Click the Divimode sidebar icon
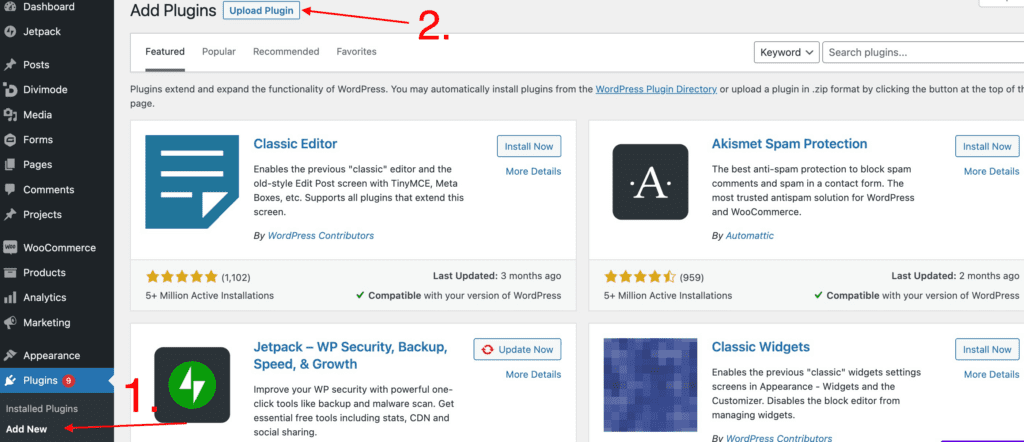The width and height of the screenshot is (1024, 442). tap(10, 89)
